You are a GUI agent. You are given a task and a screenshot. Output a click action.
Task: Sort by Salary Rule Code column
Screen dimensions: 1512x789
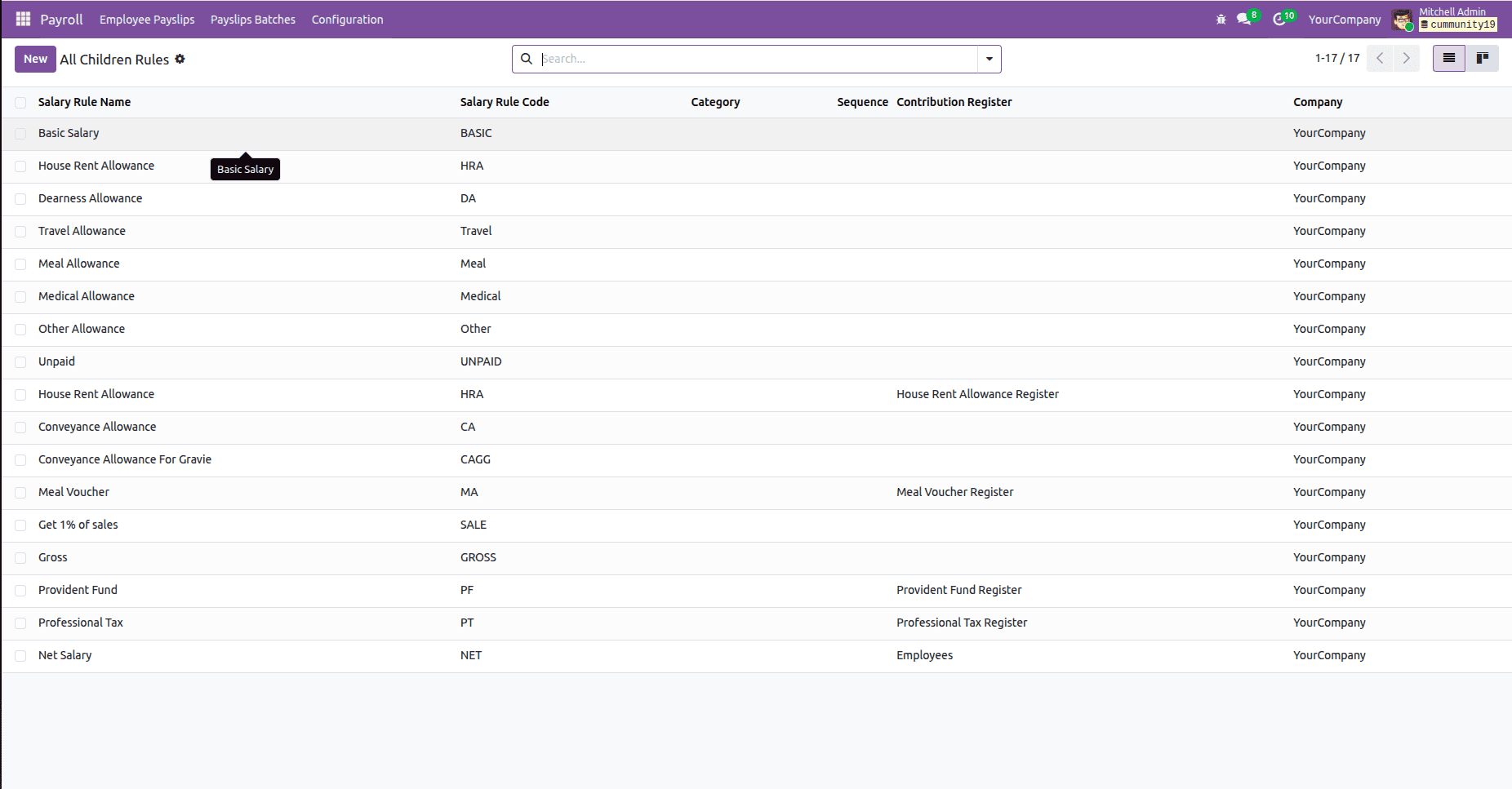tap(505, 102)
